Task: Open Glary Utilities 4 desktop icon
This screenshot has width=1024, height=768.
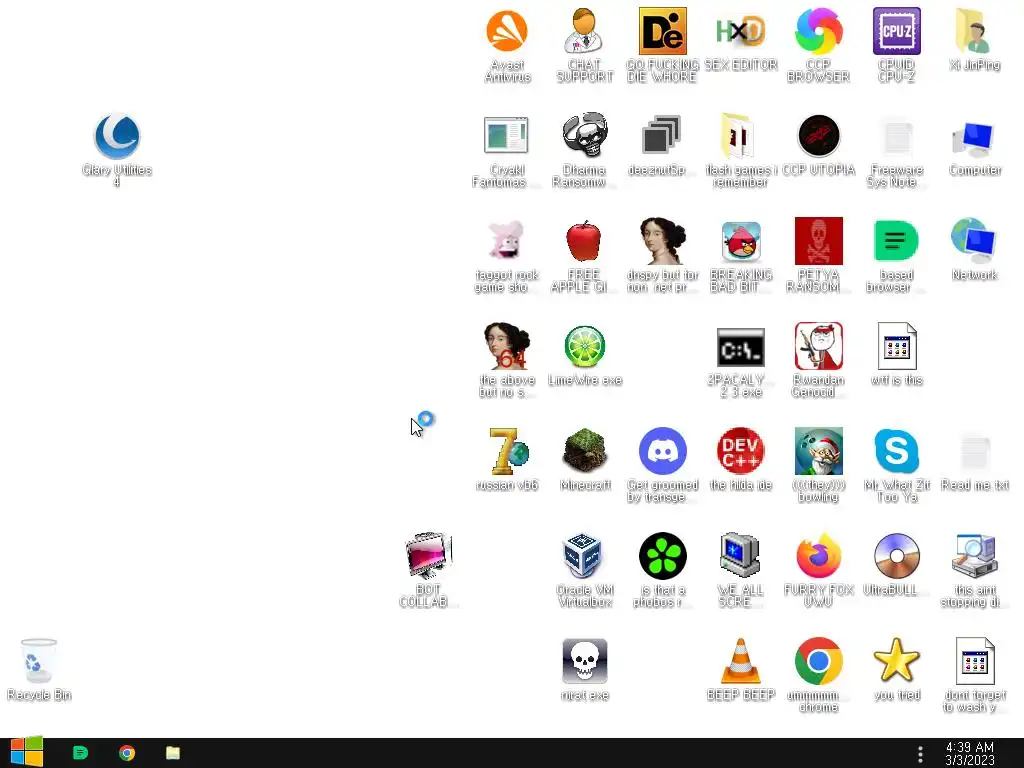Action: (117, 136)
